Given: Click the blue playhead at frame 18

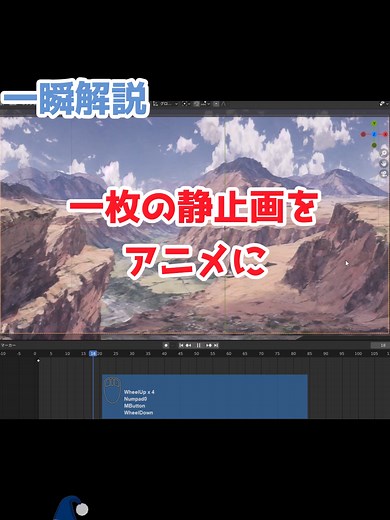Looking at the screenshot, I should click(x=93, y=353).
